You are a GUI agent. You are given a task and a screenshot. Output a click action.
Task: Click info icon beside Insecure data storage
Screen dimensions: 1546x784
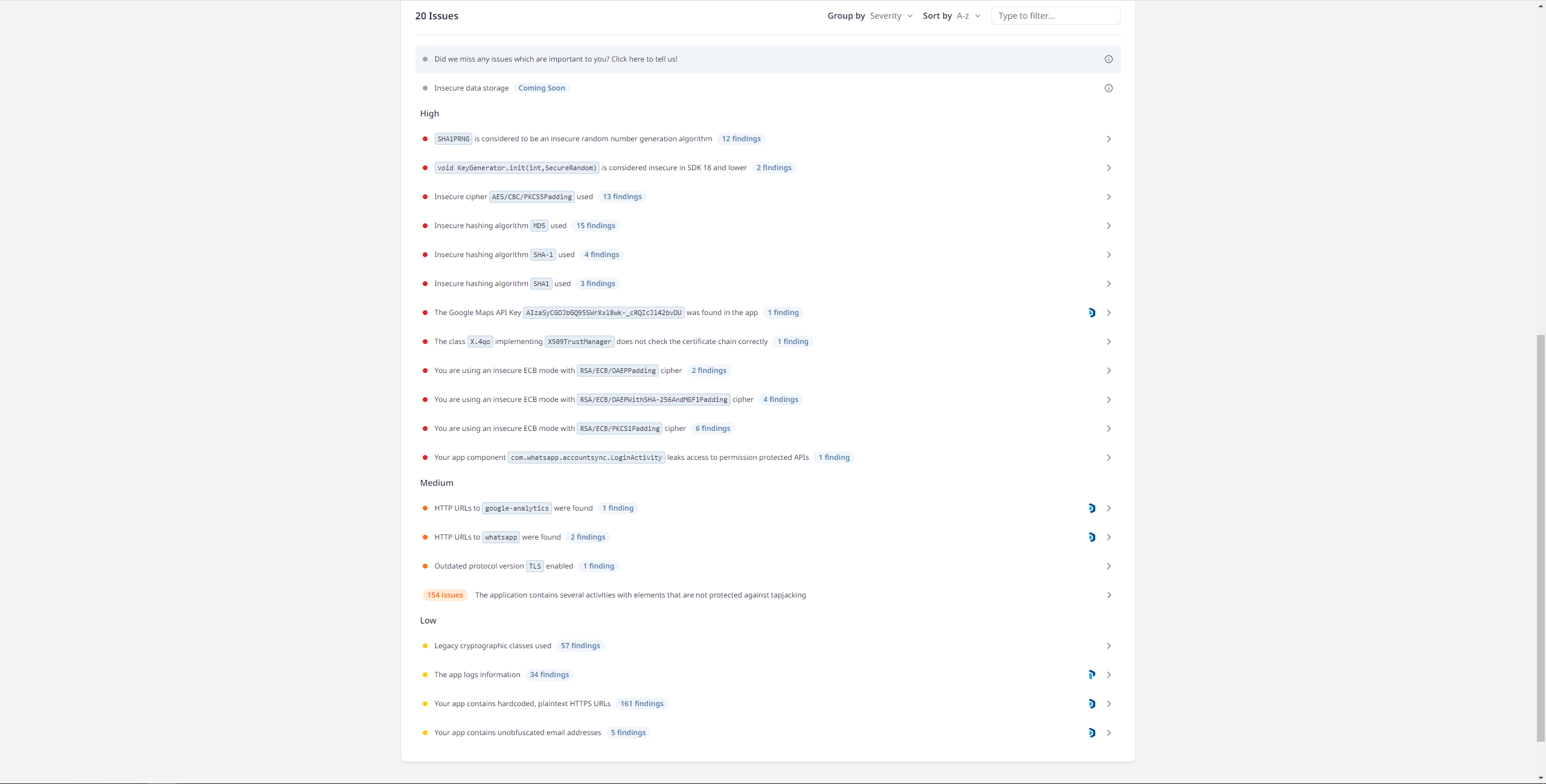coord(1108,88)
